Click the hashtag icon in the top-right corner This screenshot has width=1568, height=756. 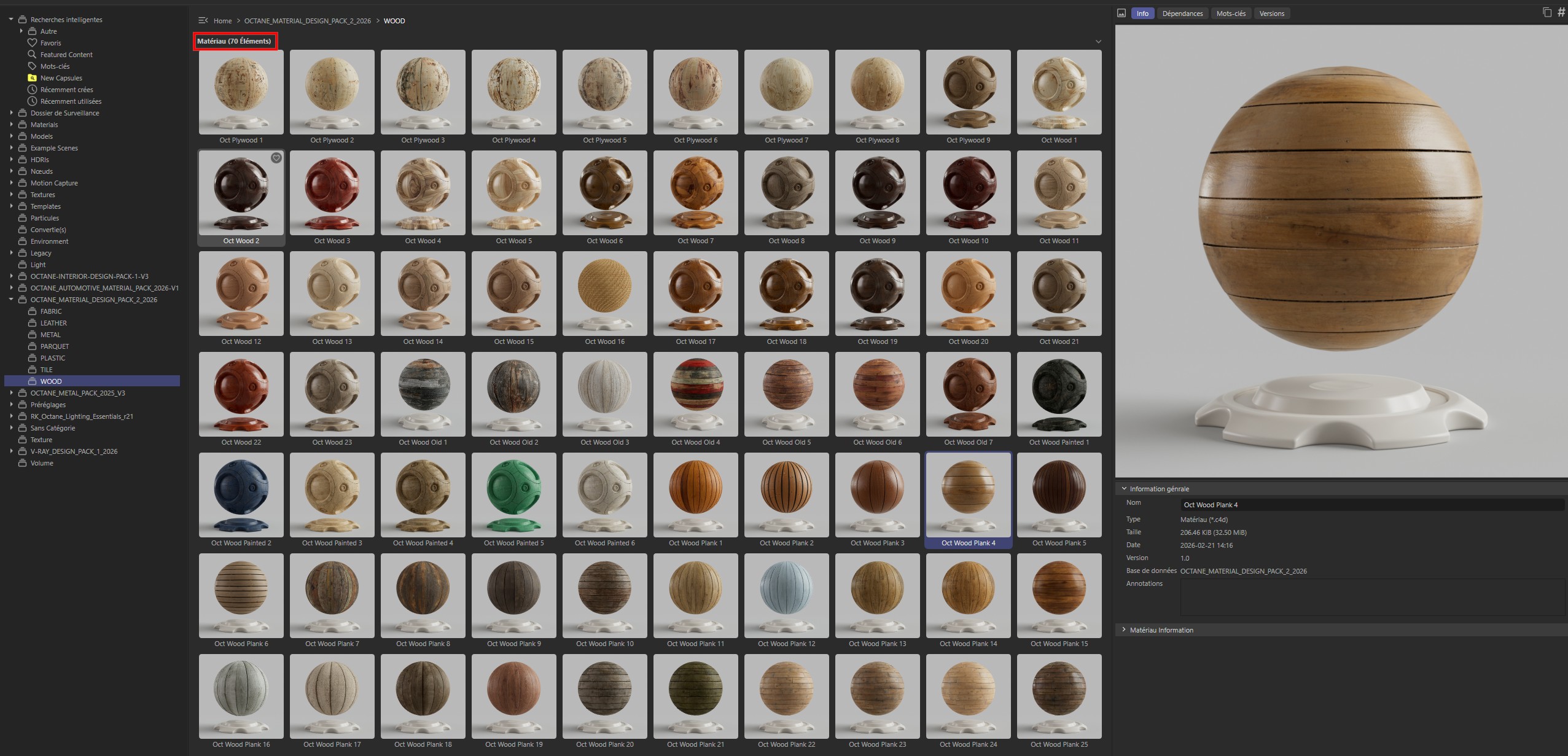[x=1561, y=12]
